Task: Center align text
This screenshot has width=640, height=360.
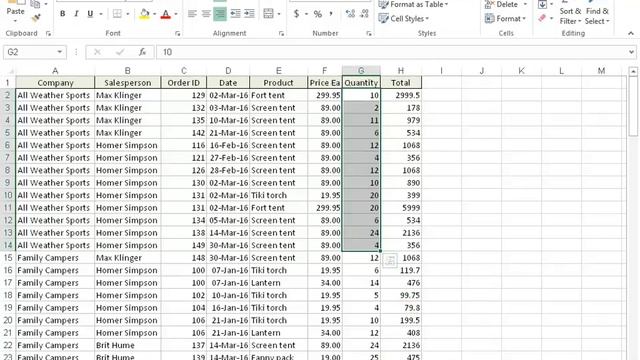Action: pyautogui.click(x=206, y=14)
